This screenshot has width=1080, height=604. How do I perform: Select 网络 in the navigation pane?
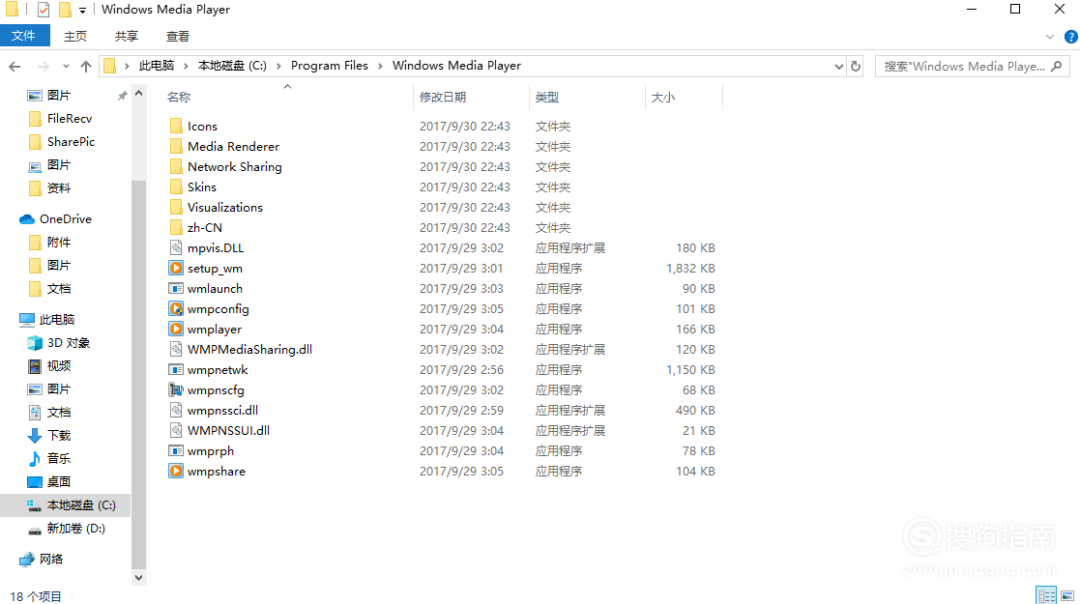click(x=51, y=559)
